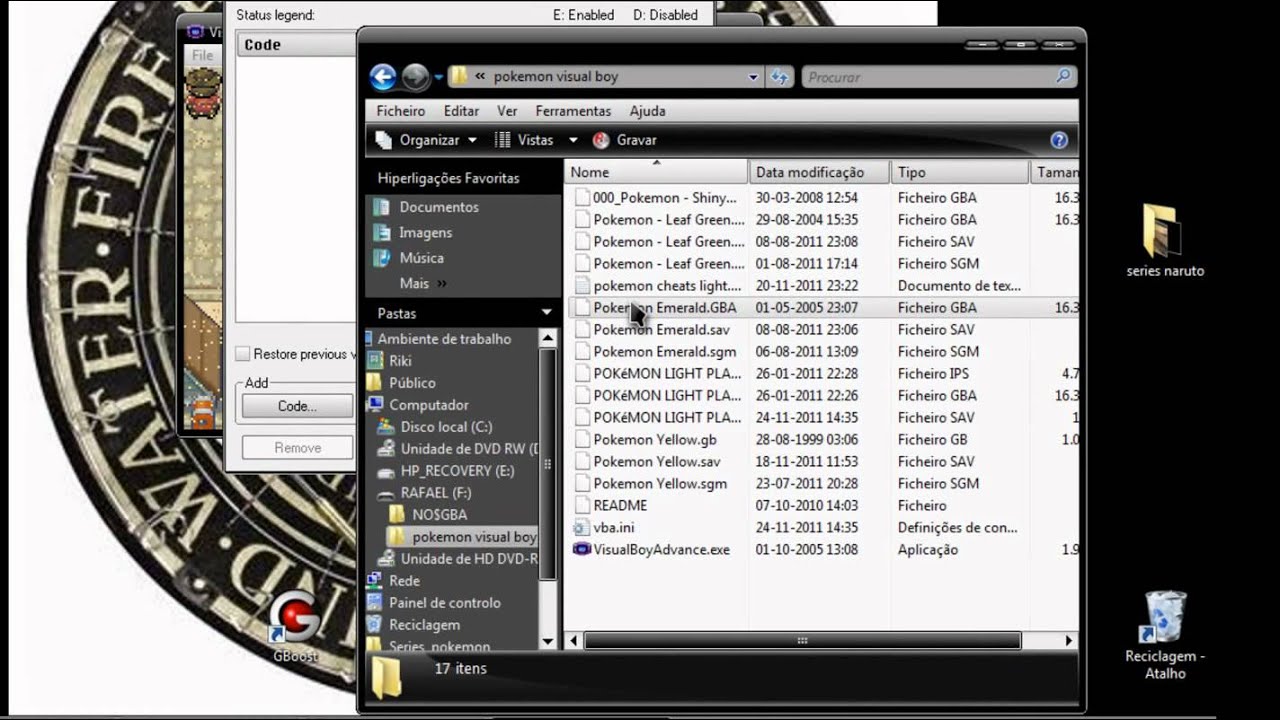Click the Pokemon Yellow.gb file icon
Screen dimensions: 1280x720
(x=582, y=439)
